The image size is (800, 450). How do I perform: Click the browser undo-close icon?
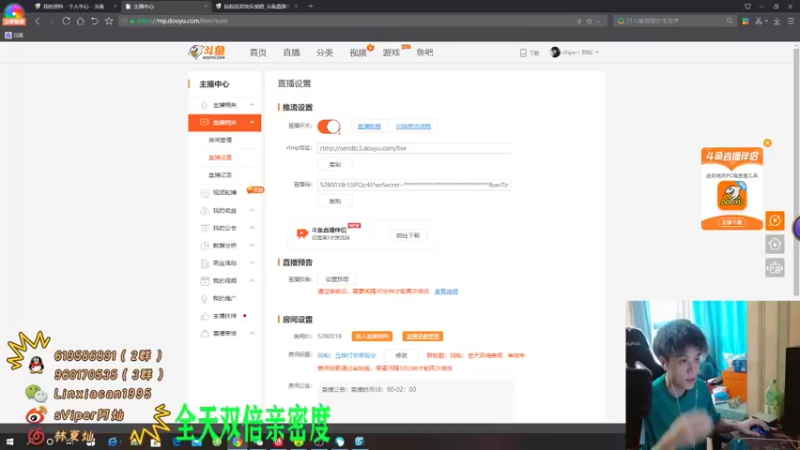94,21
